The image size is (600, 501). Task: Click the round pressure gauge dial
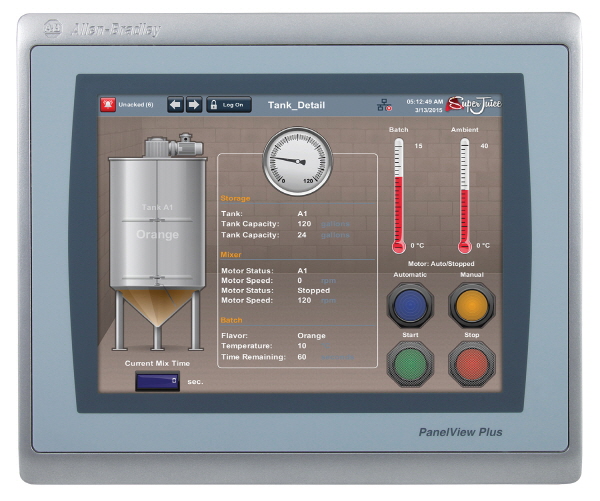(x=295, y=161)
